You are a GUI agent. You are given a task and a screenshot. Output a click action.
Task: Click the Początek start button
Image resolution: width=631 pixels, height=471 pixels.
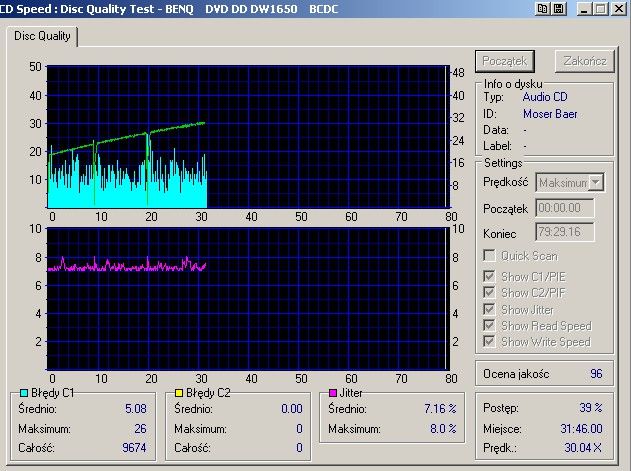pos(505,61)
